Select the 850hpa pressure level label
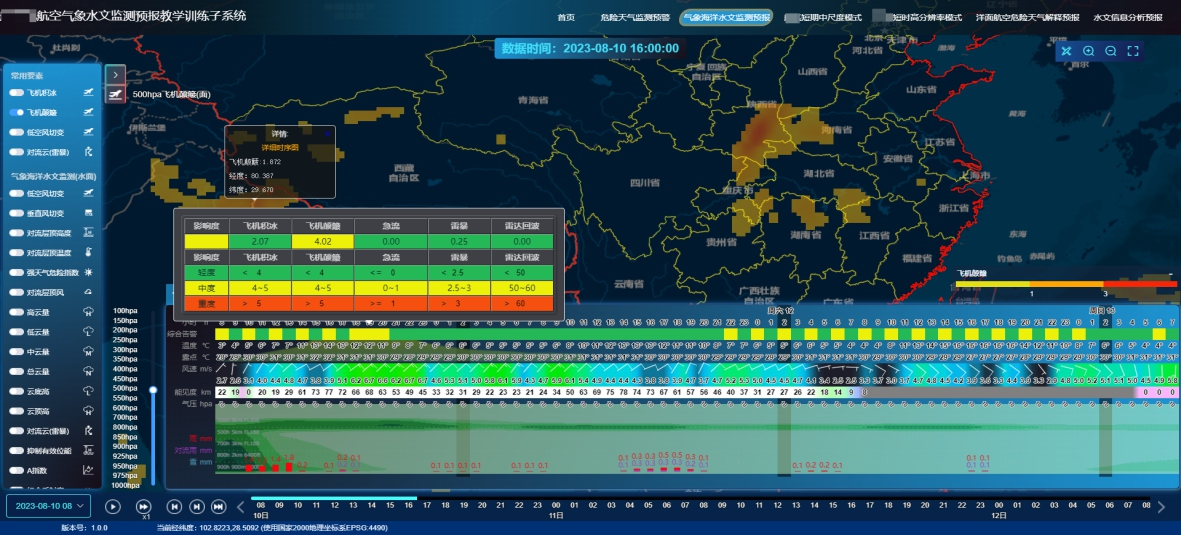The width and height of the screenshot is (1181, 535). pyautogui.click(x=124, y=437)
